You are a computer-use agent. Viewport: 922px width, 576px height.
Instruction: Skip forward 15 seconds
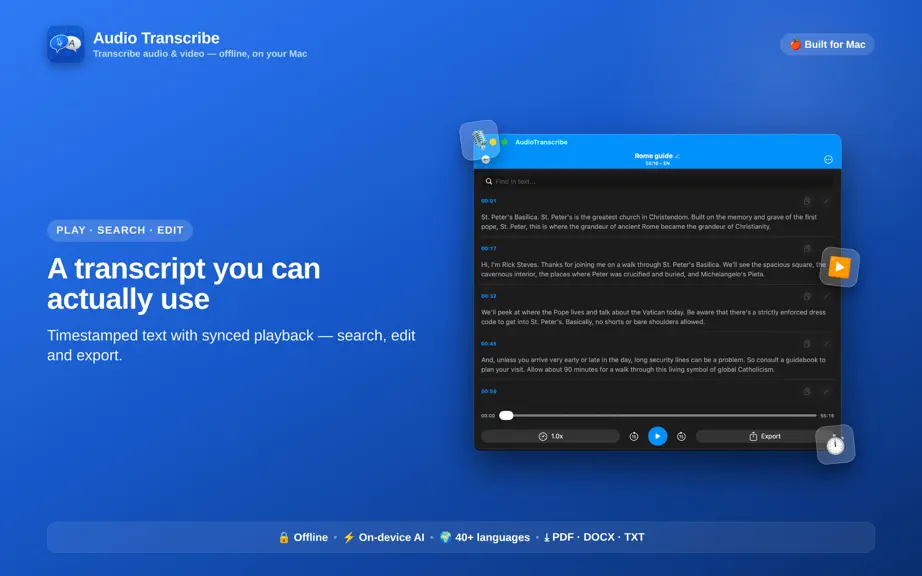pos(681,436)
